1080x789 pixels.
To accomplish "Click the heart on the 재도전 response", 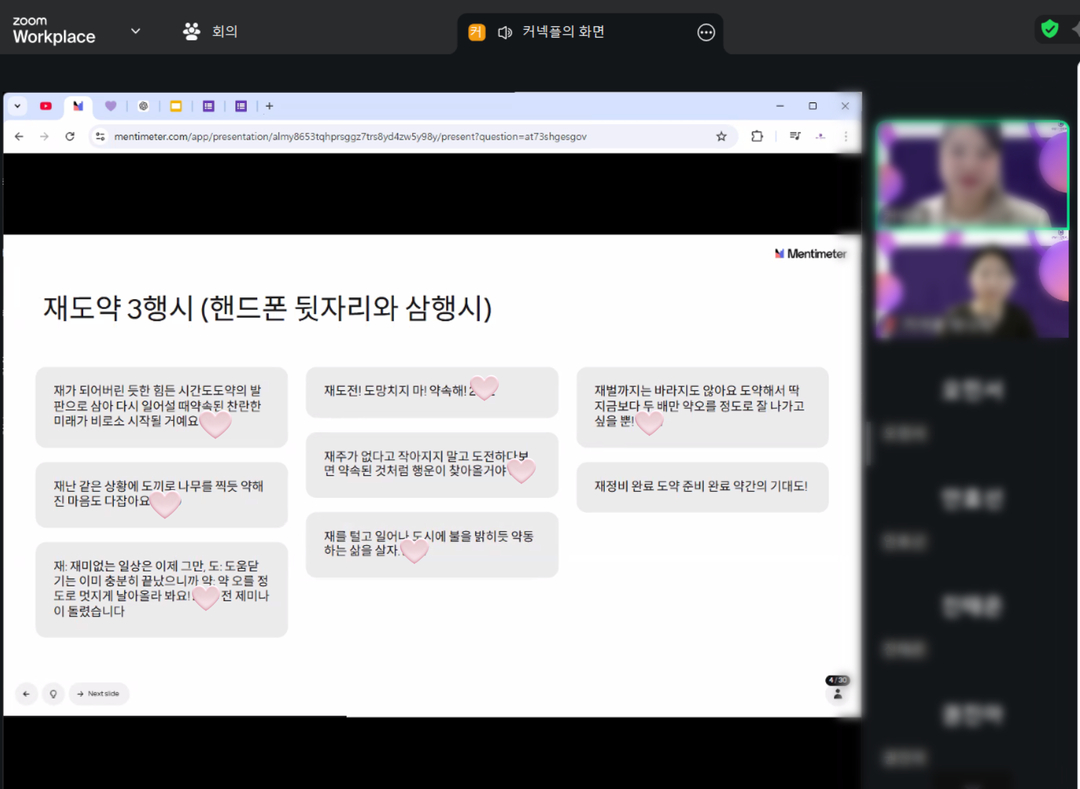I will [x=484, y=389].
